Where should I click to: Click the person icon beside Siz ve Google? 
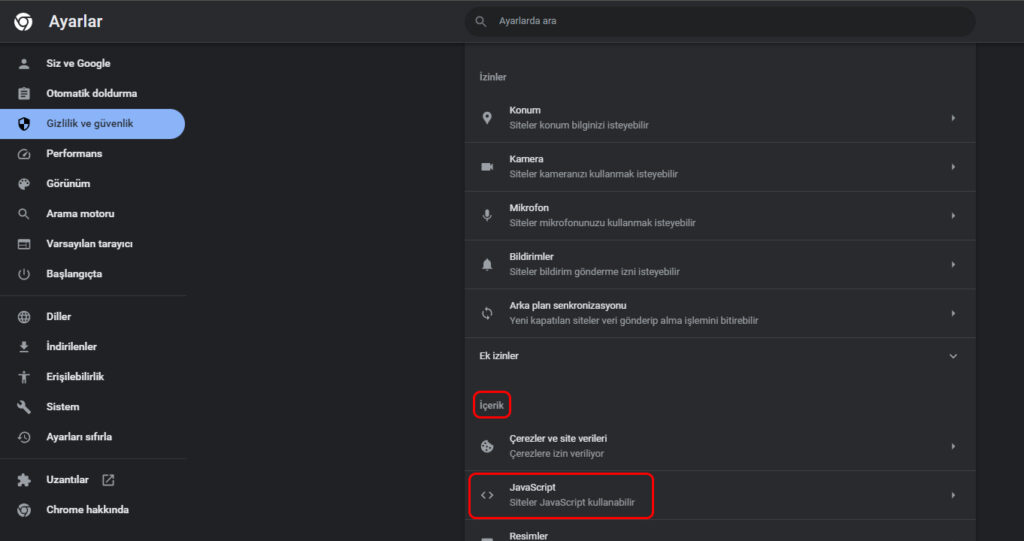(24, 63)
